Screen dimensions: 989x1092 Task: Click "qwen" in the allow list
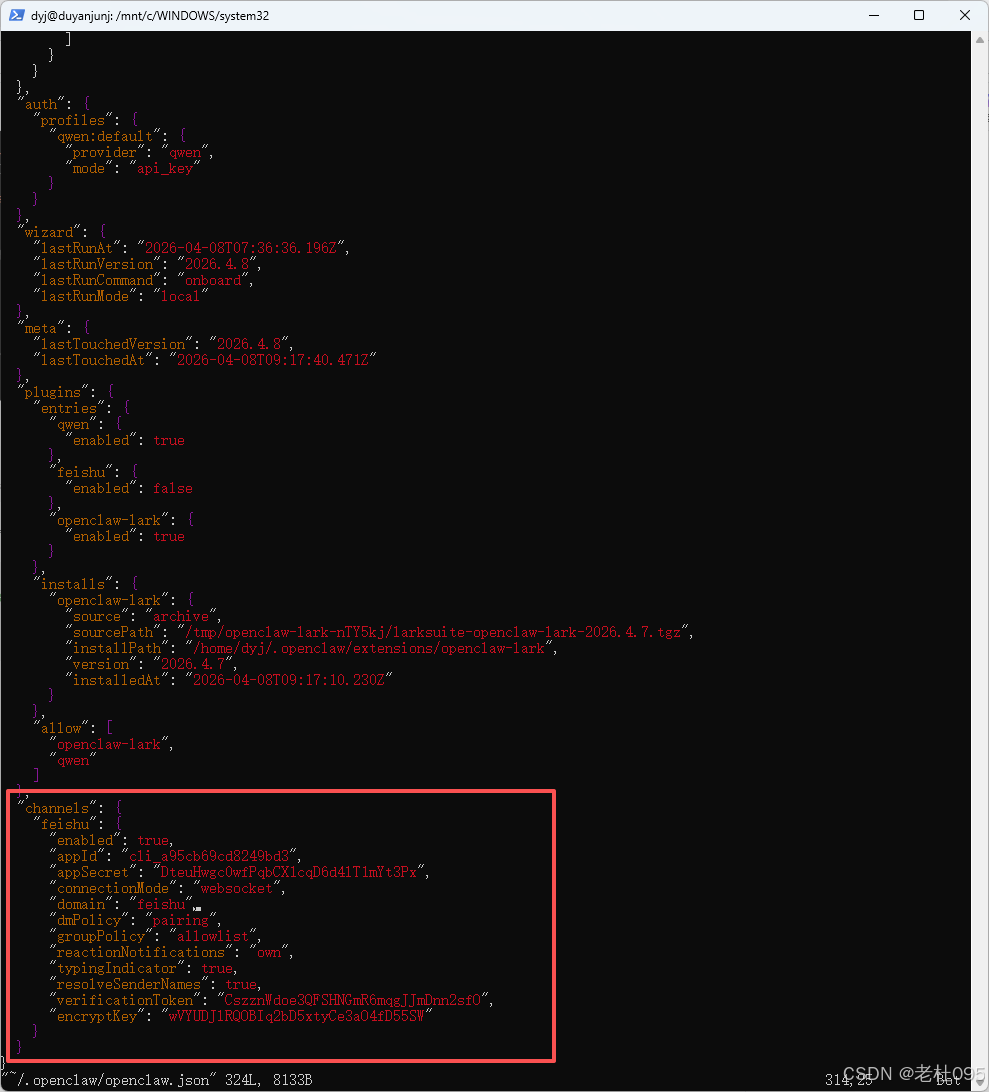click(72, 761)
